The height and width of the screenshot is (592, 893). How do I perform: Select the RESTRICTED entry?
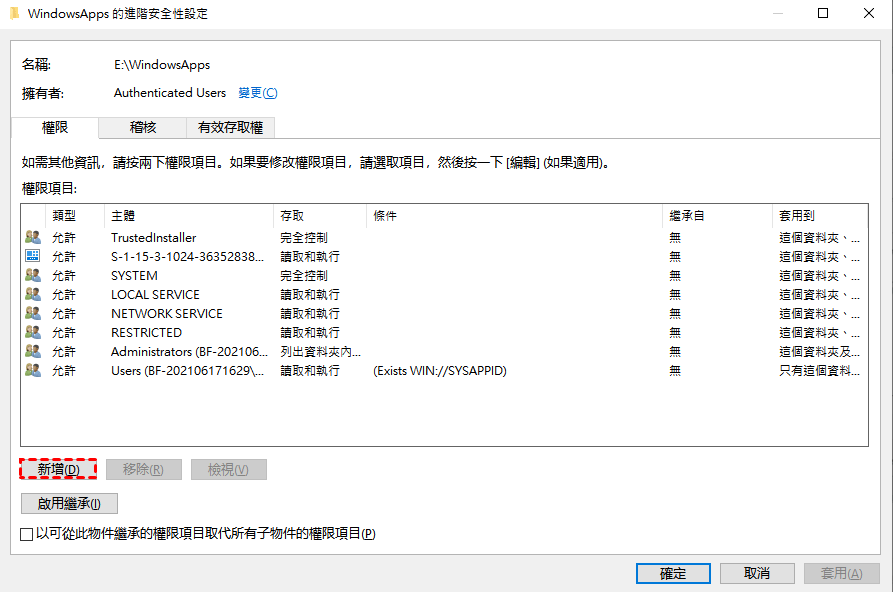444,333
